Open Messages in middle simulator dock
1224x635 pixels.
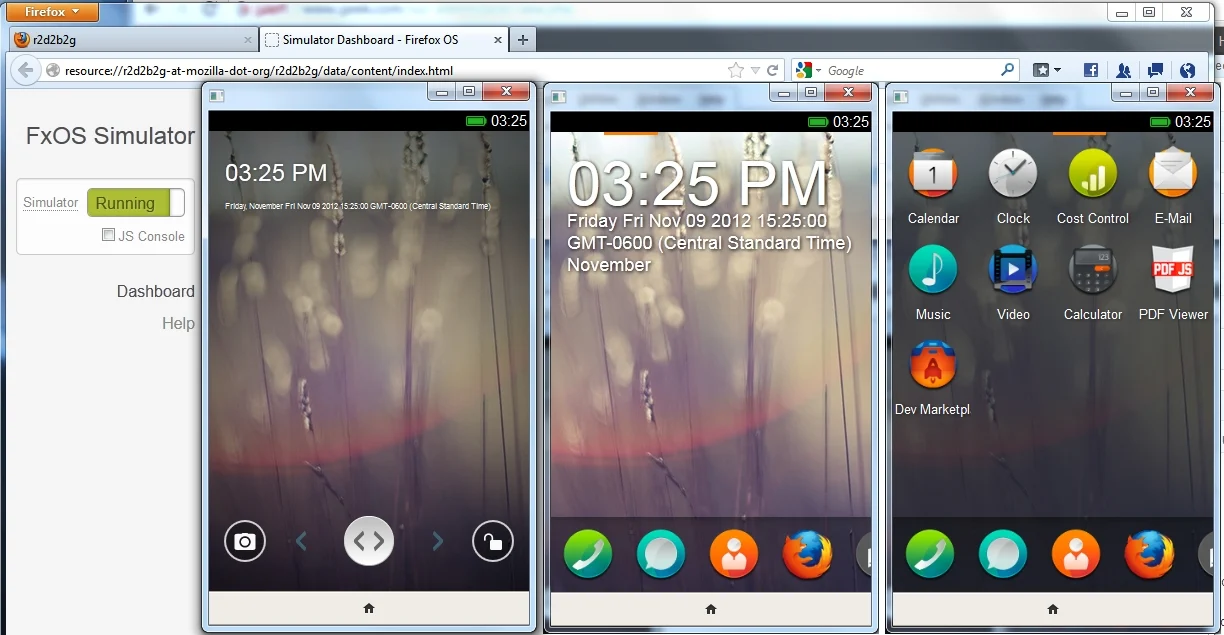[x=661, y=554]
